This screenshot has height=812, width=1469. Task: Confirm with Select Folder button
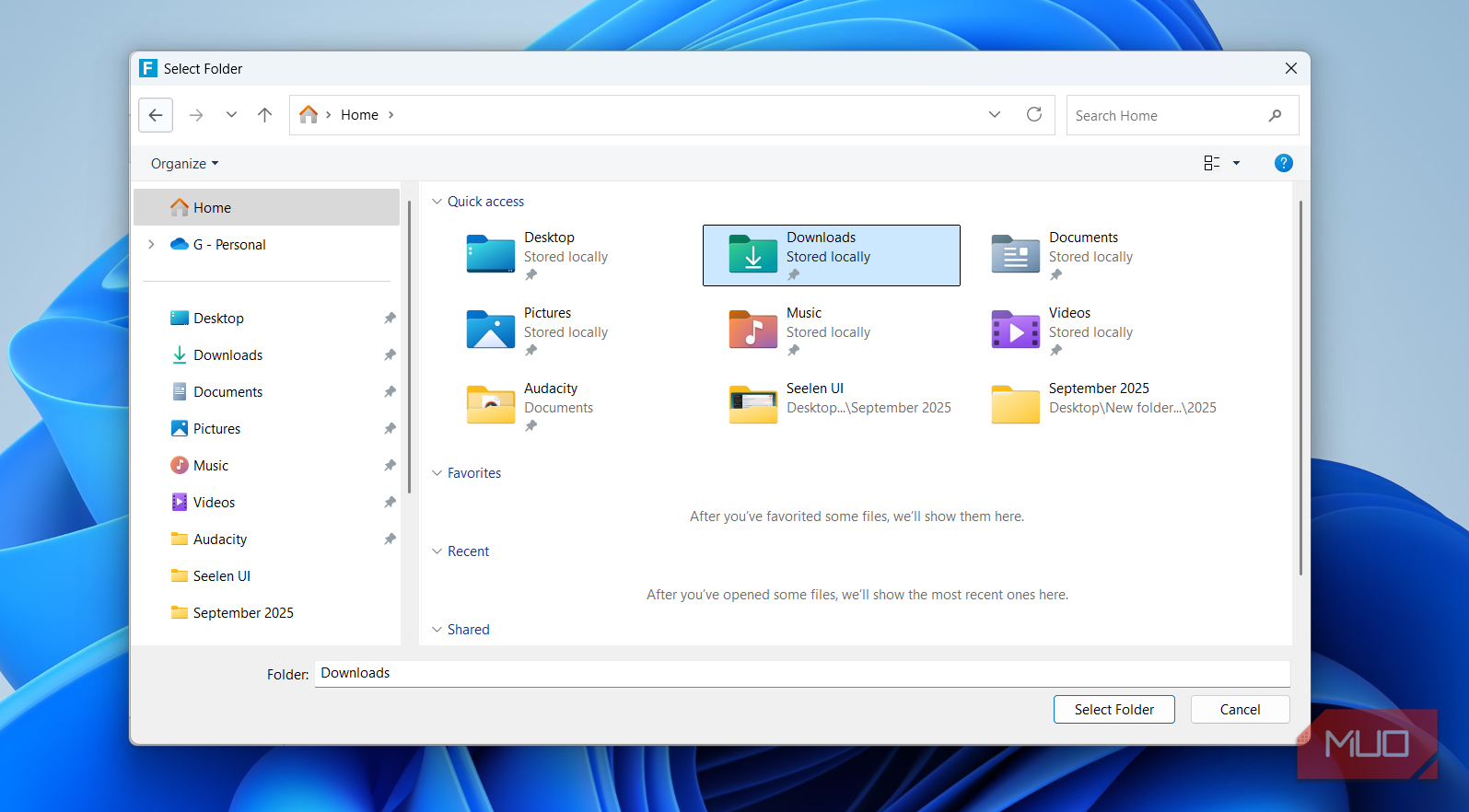(1113, 710)
